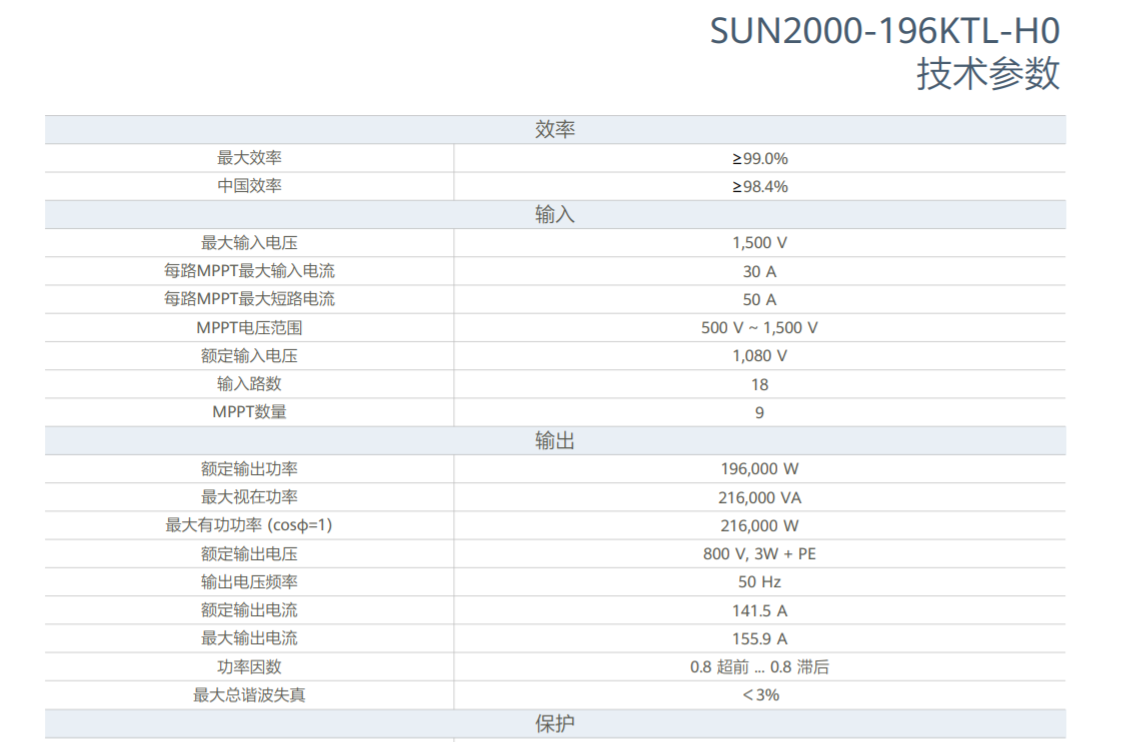1121x742 pixels.
Task: Select the 216,000 W value
Action: click(x=759, y=525)
